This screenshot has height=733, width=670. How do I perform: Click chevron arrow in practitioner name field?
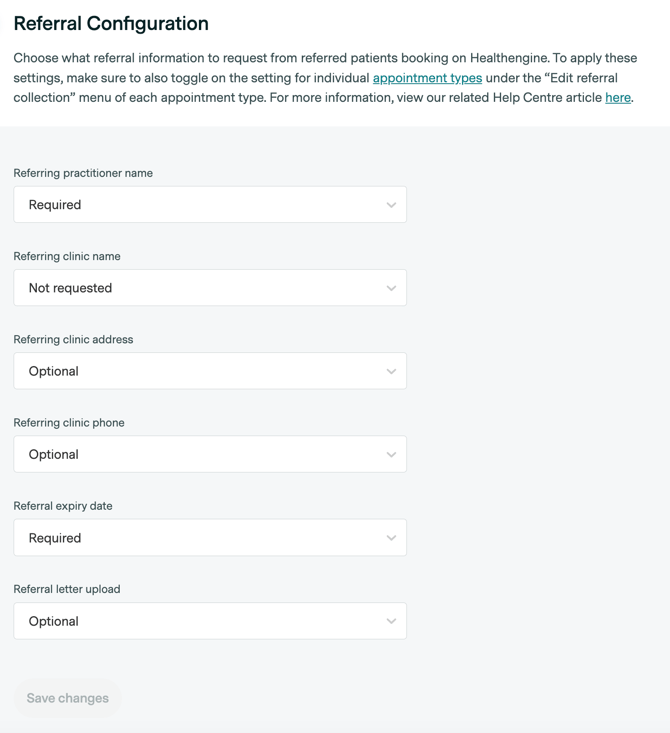point(391,205)
